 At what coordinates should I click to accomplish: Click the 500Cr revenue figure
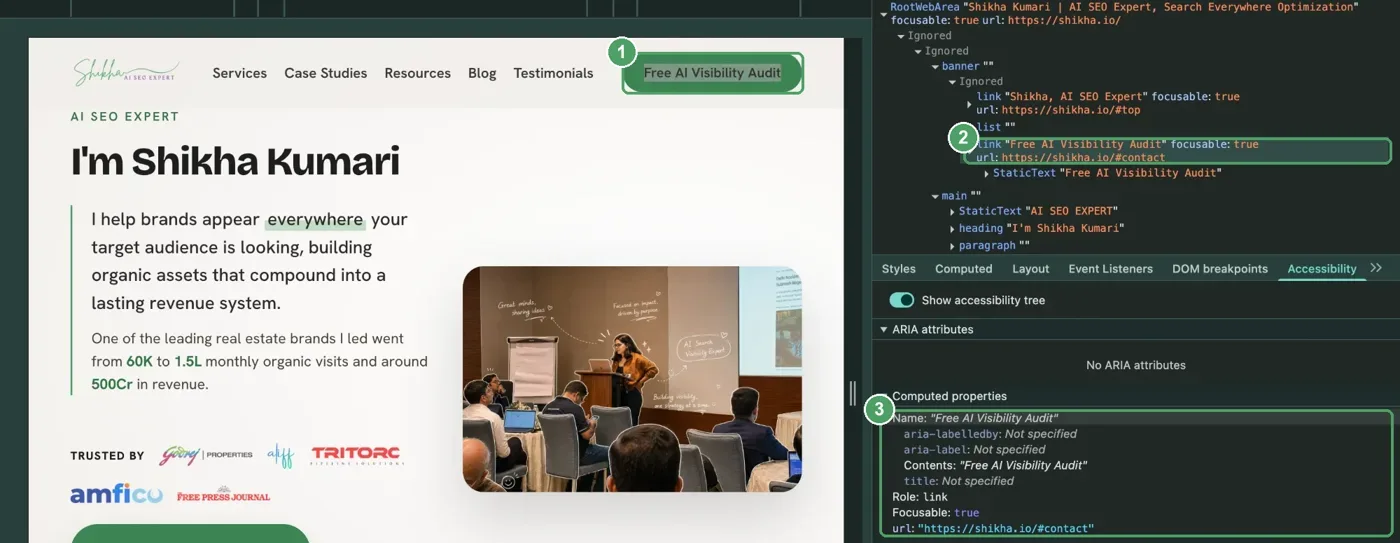point(112,384)
